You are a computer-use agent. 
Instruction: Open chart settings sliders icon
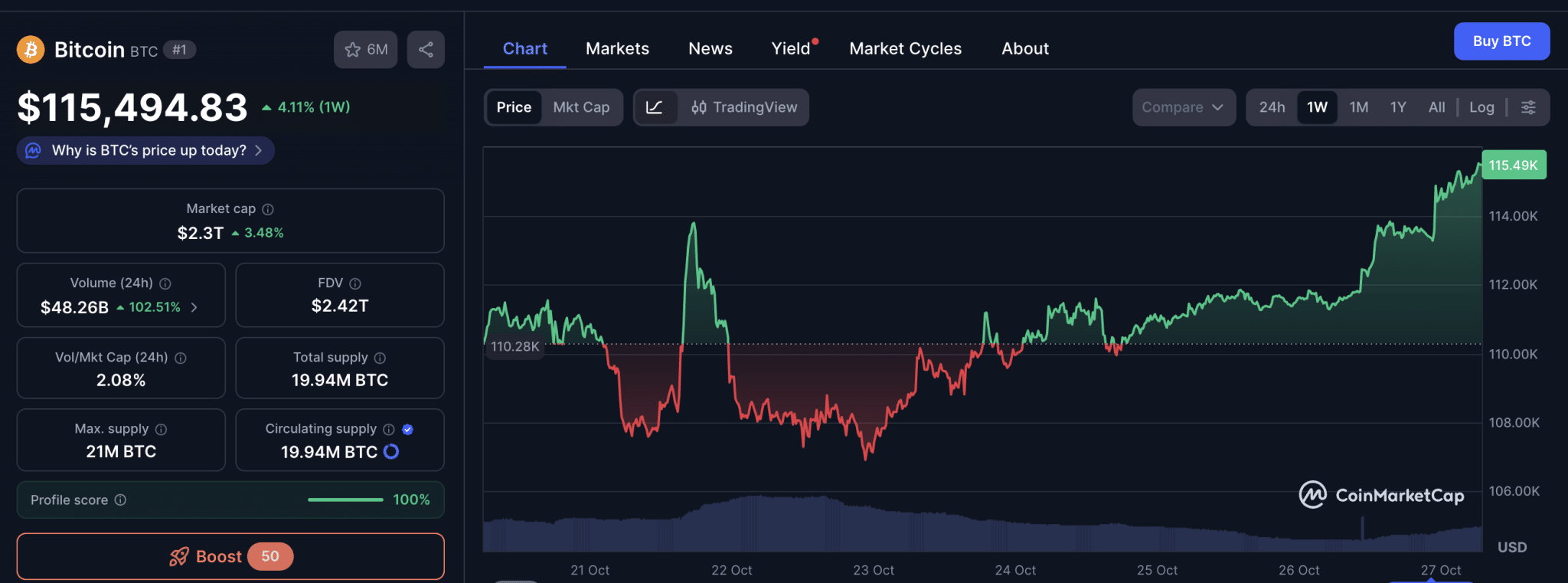pos(1528,107)
